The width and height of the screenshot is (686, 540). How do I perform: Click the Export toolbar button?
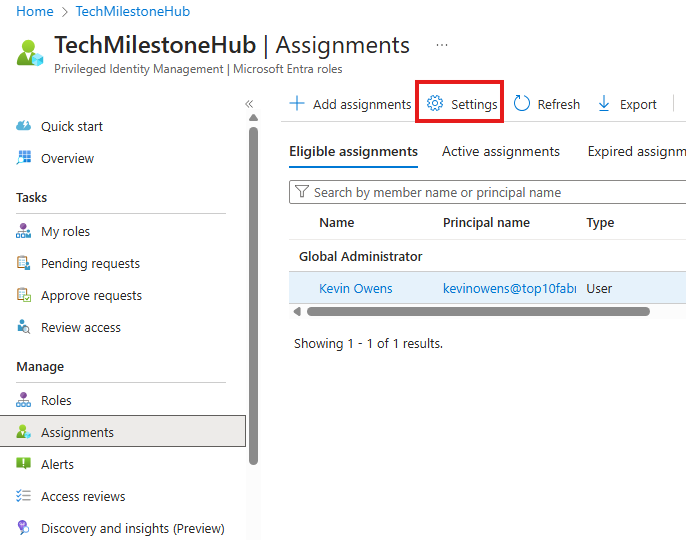[626, 104]
